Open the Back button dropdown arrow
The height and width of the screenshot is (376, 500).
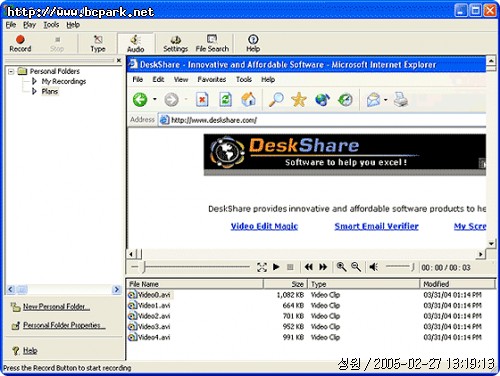click(x=155, y=99)
